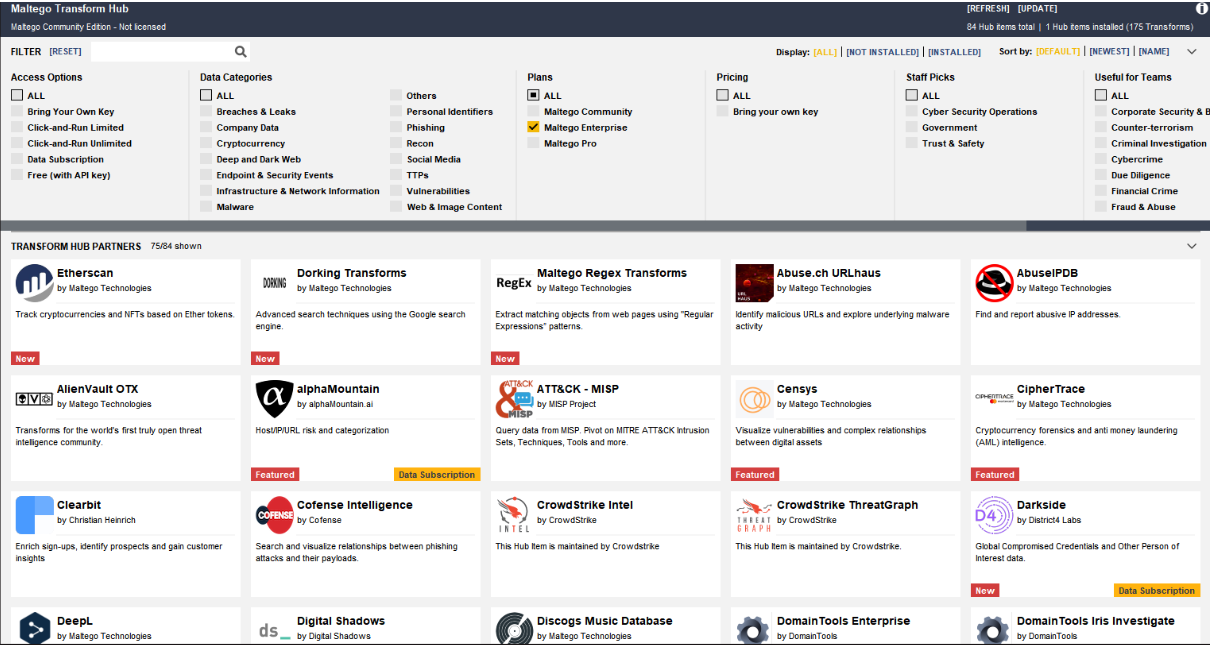
Task: Check the Government staff pick checkbox
Action: [x=912, y=127]
